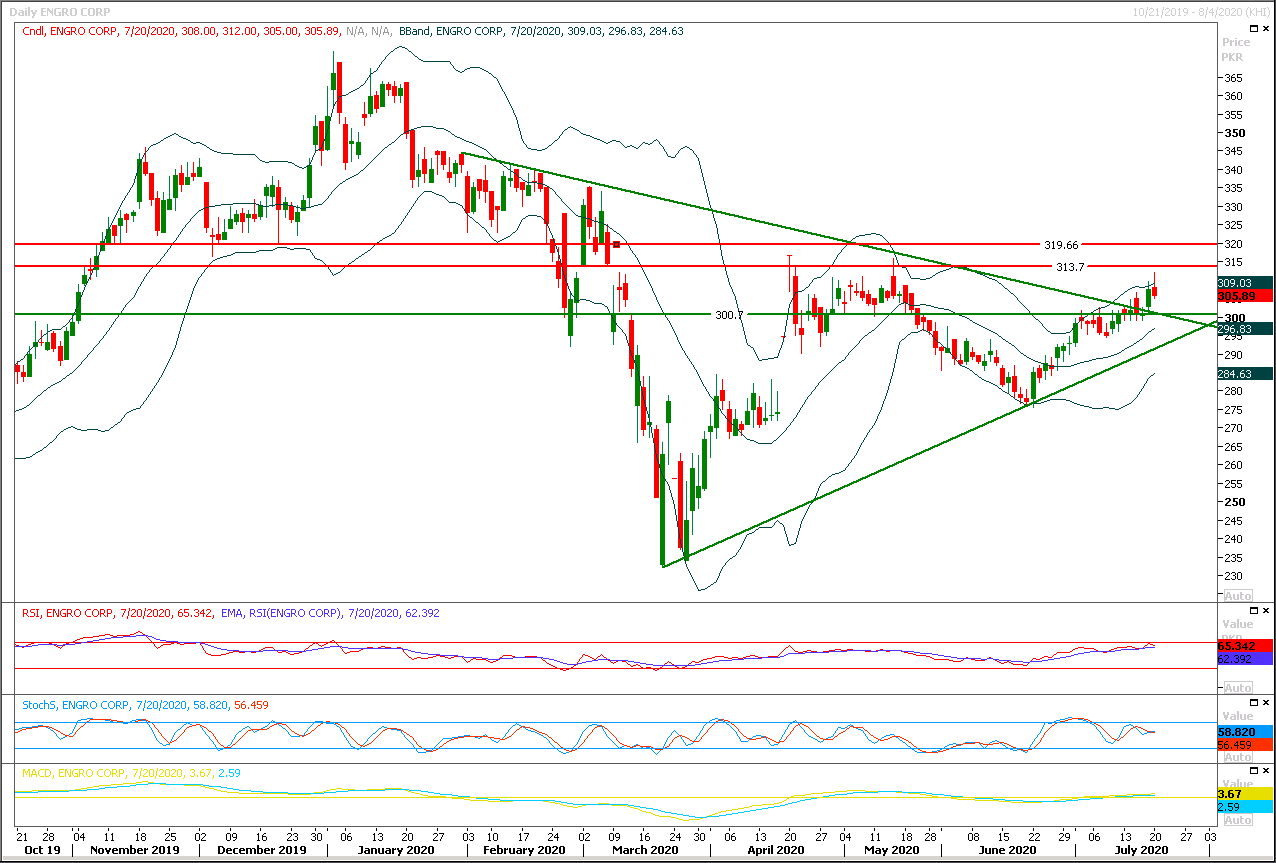The height and width of the screenshot is (863, 1276).
Task: Maximize the StochS indicator panel
Action: point(1252,703)
